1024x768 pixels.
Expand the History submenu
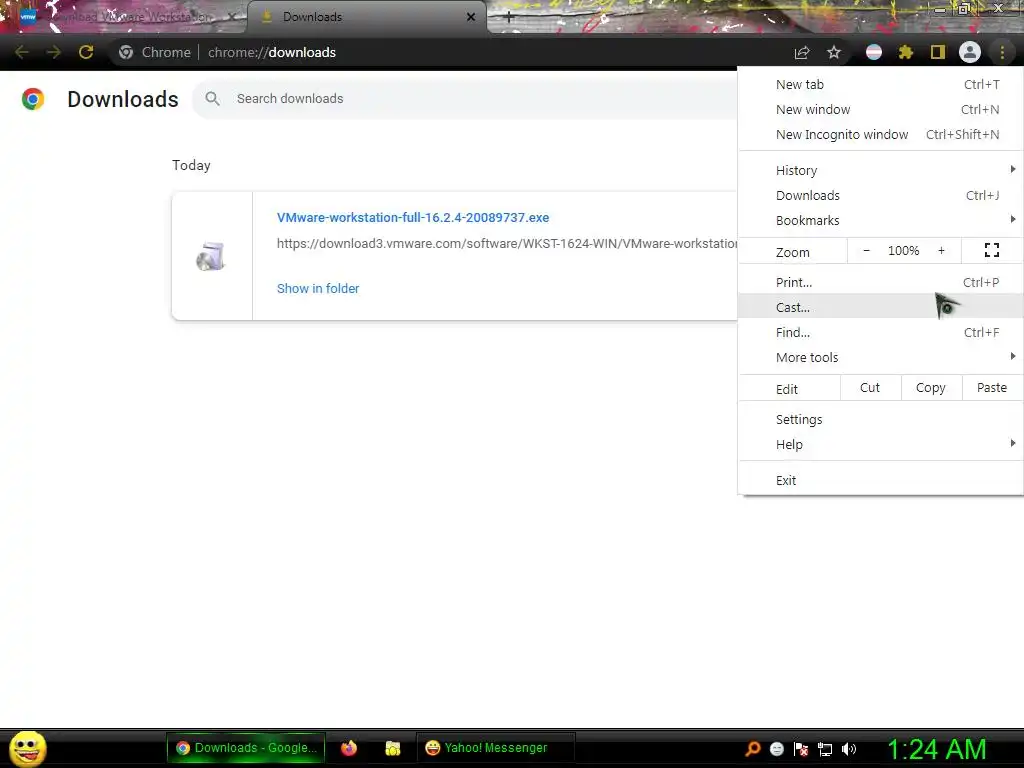coord(880,170)
